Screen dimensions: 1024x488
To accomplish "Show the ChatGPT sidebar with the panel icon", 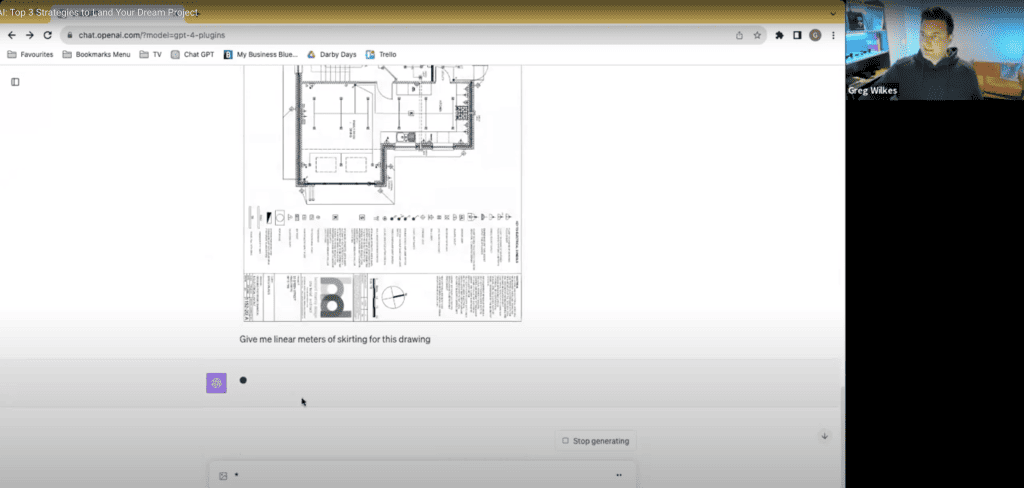I will tap(15, 82).
